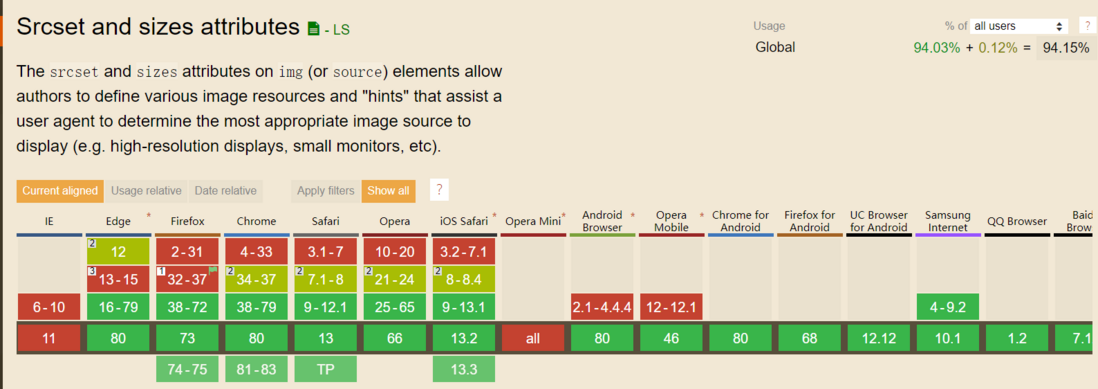This screenshot has height=389, width=1098.
Task: Click the red IE 11 support cell
Action: [49, 339]
